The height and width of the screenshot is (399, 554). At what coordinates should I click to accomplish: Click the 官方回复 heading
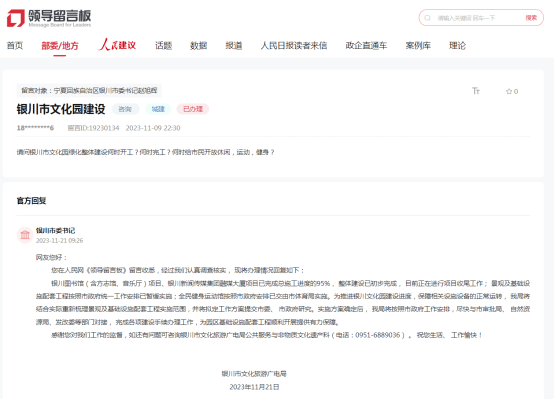tap(31, 201)
